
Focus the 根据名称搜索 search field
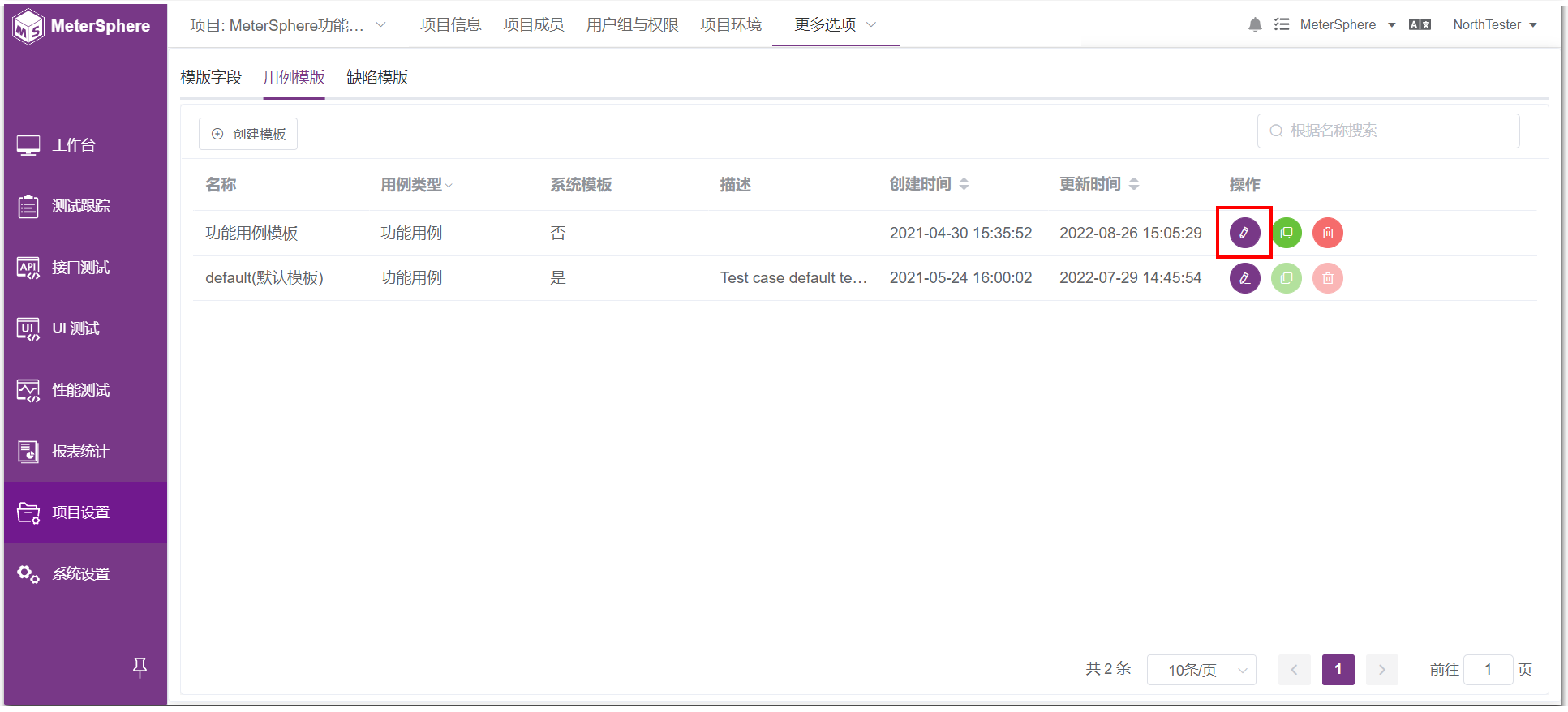1389,131
